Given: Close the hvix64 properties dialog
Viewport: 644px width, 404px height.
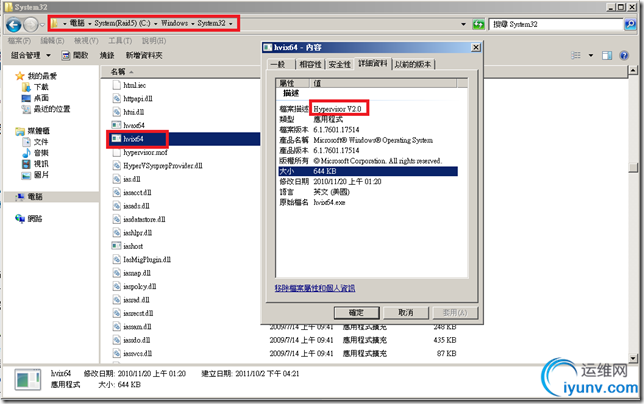Looking at the screenshot, I should point(476,48).
